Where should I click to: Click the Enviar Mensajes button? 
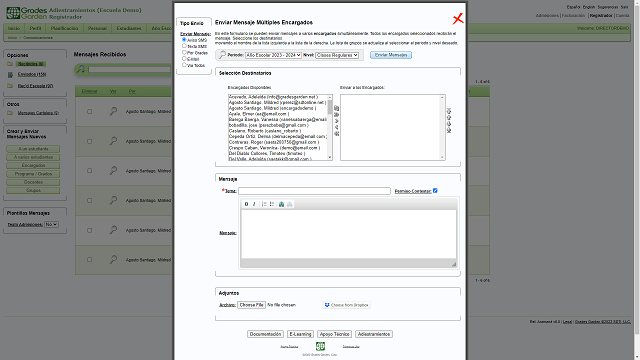point(391,55)
